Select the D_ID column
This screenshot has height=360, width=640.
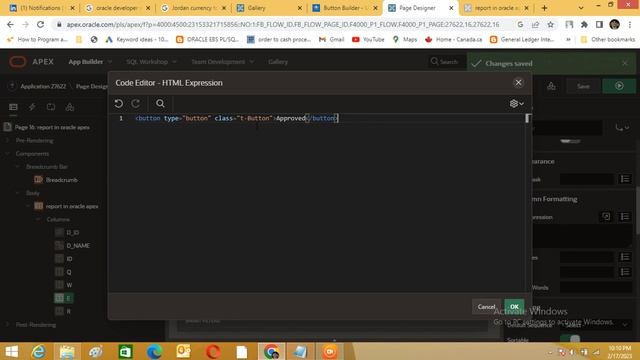click(x=73, y=233)
